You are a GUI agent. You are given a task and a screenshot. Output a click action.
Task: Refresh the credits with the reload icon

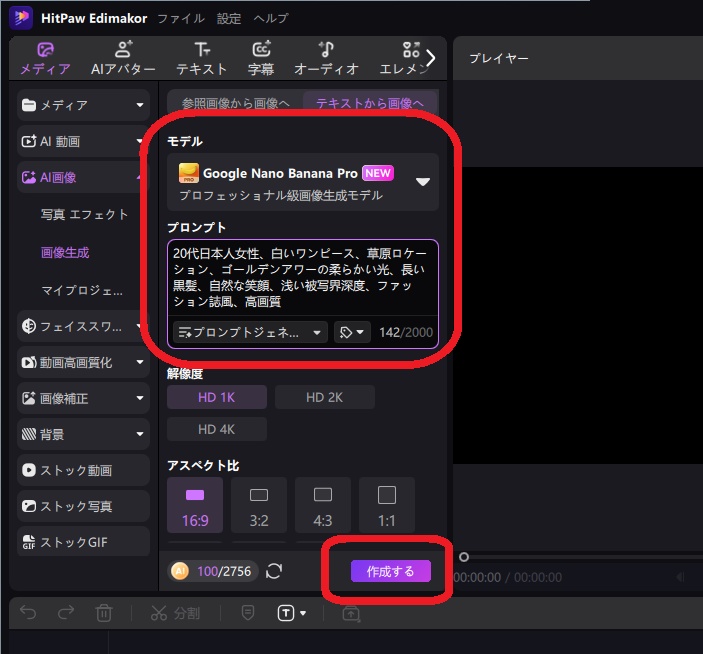click(x=274, y=571)
